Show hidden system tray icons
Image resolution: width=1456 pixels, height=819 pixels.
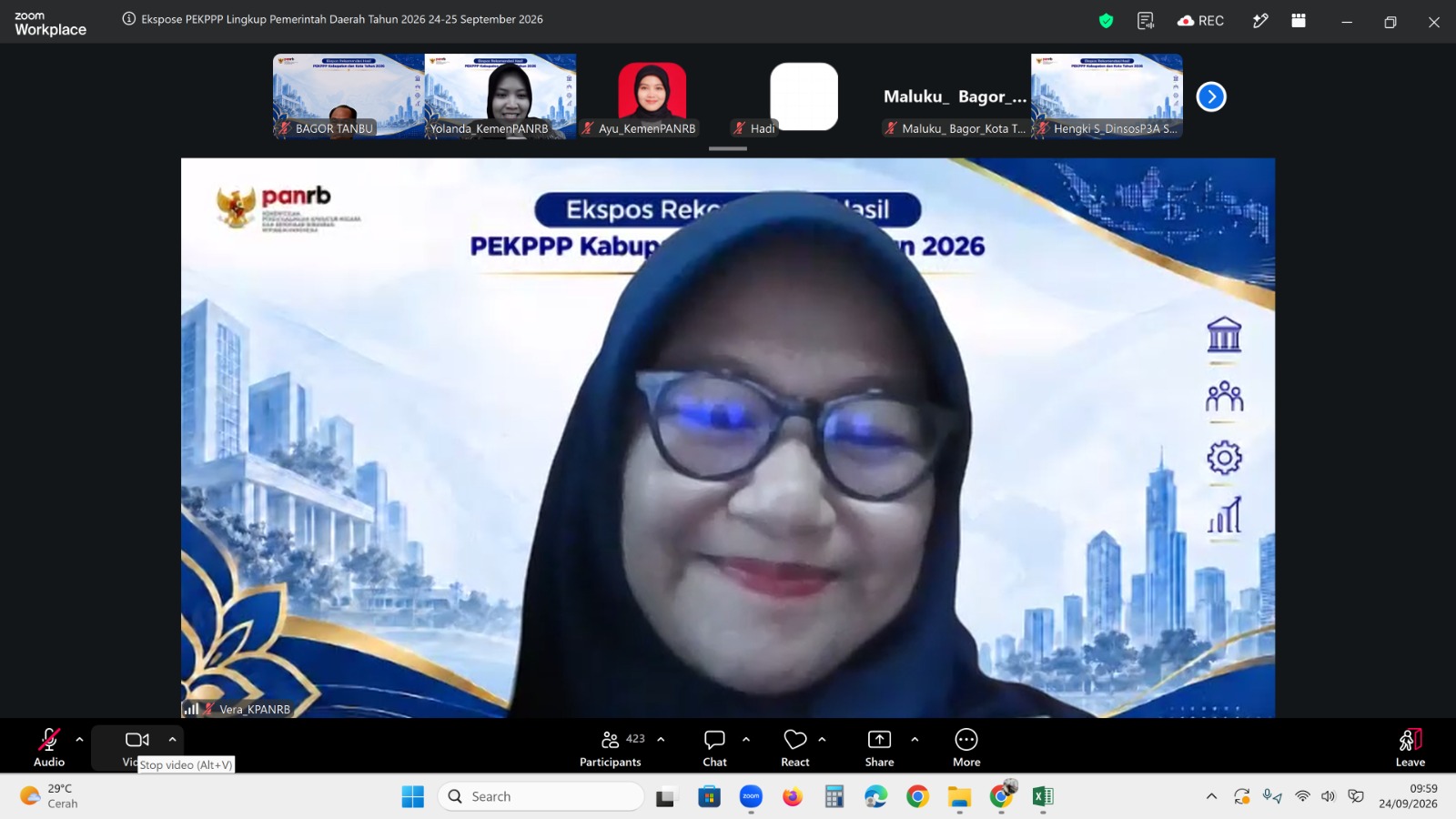pos(1211,796)
